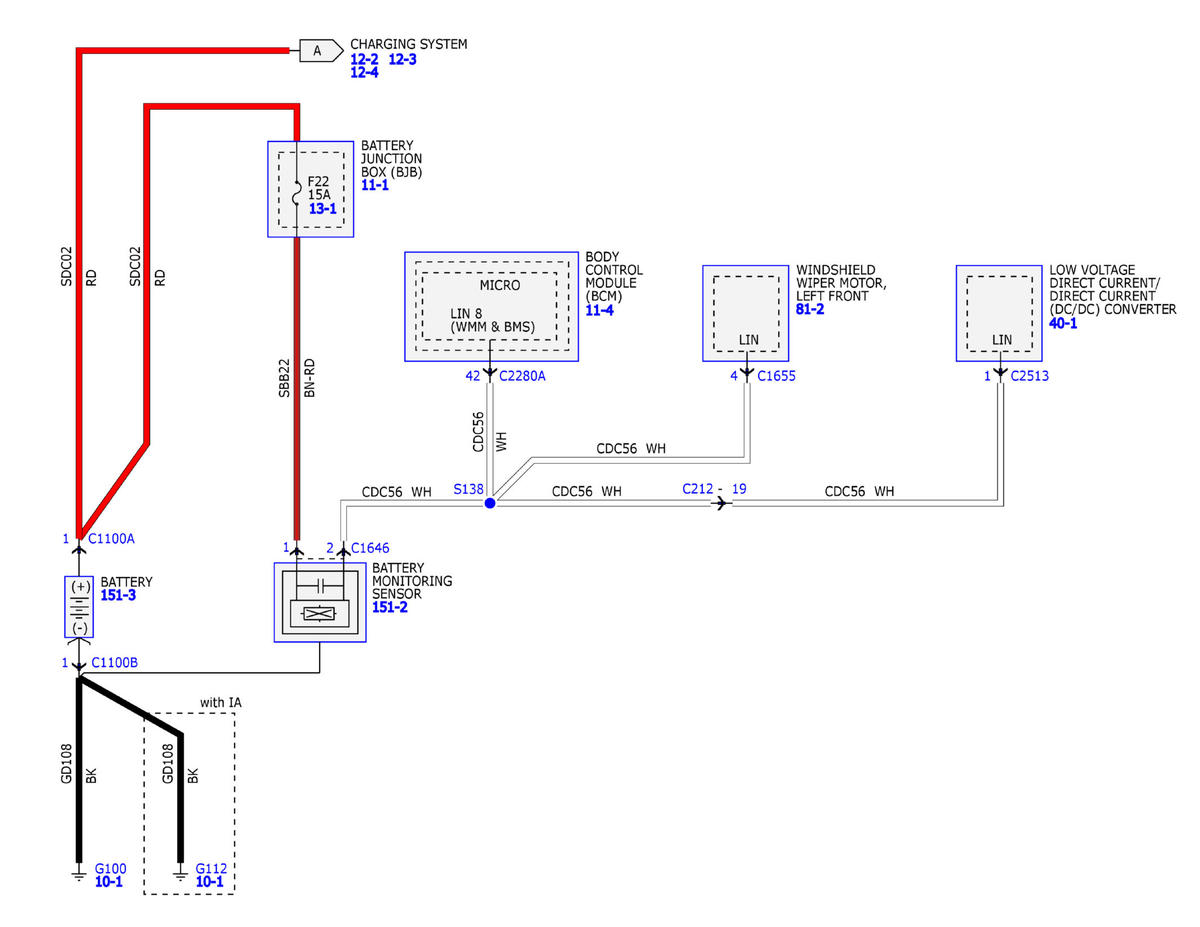Open page link 12-2 for Charging System
1200x927 pixels.
click(363, 59)
